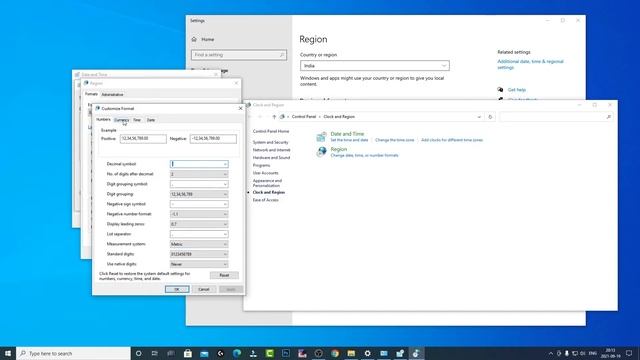The image size is (640, 360).
Task: Click Add clocks for different time zones
Action: point(452,140)
